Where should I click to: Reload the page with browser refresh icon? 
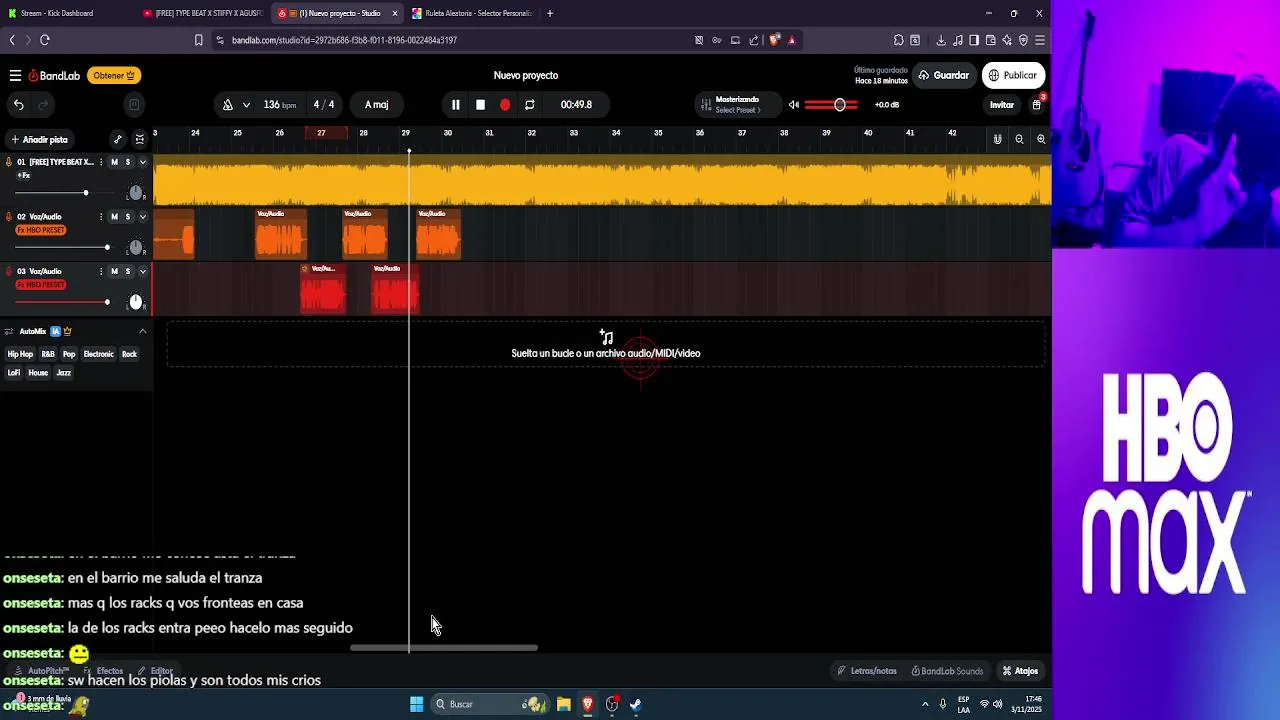click(x=45, y=40)
